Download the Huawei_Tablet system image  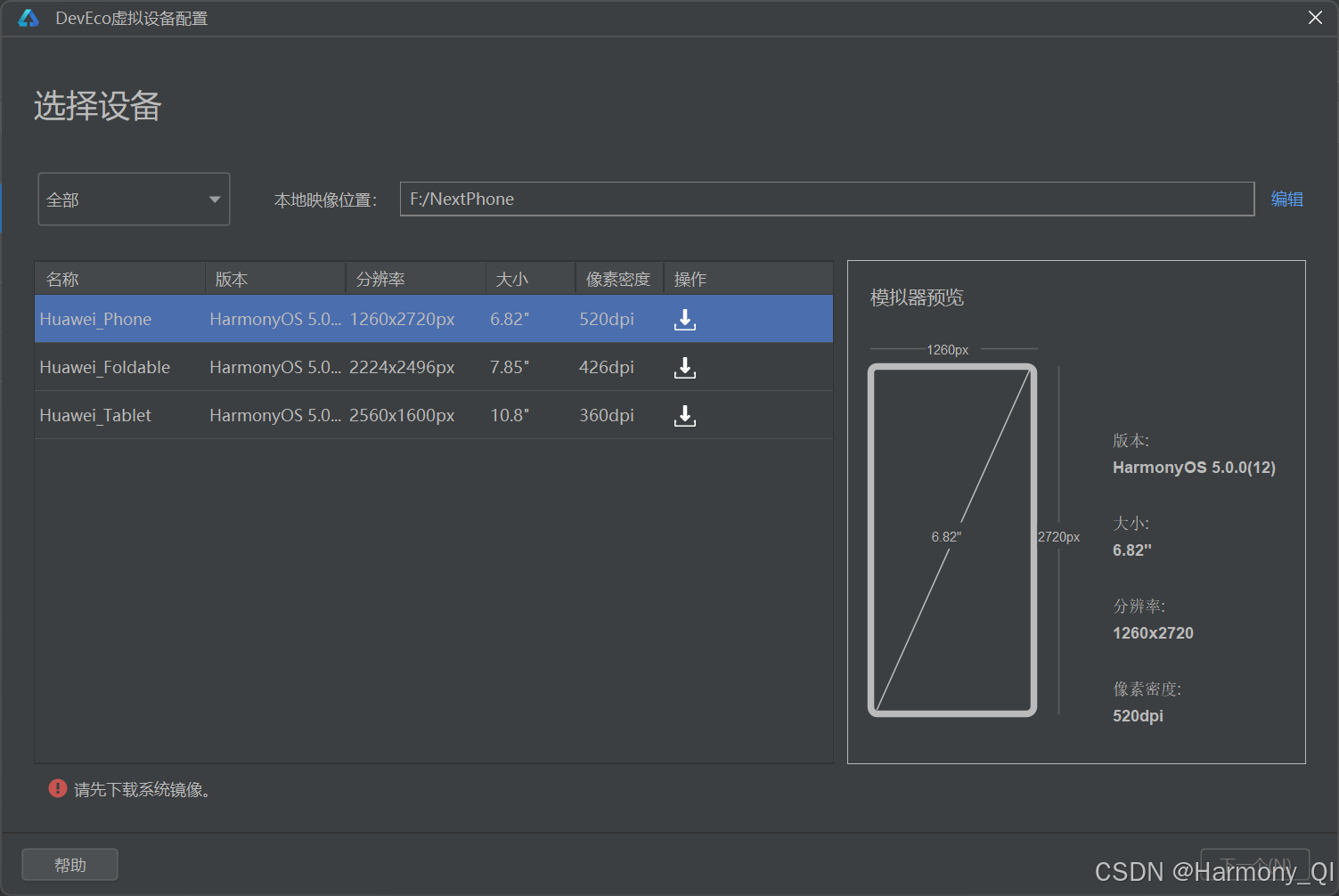point(684,416)
